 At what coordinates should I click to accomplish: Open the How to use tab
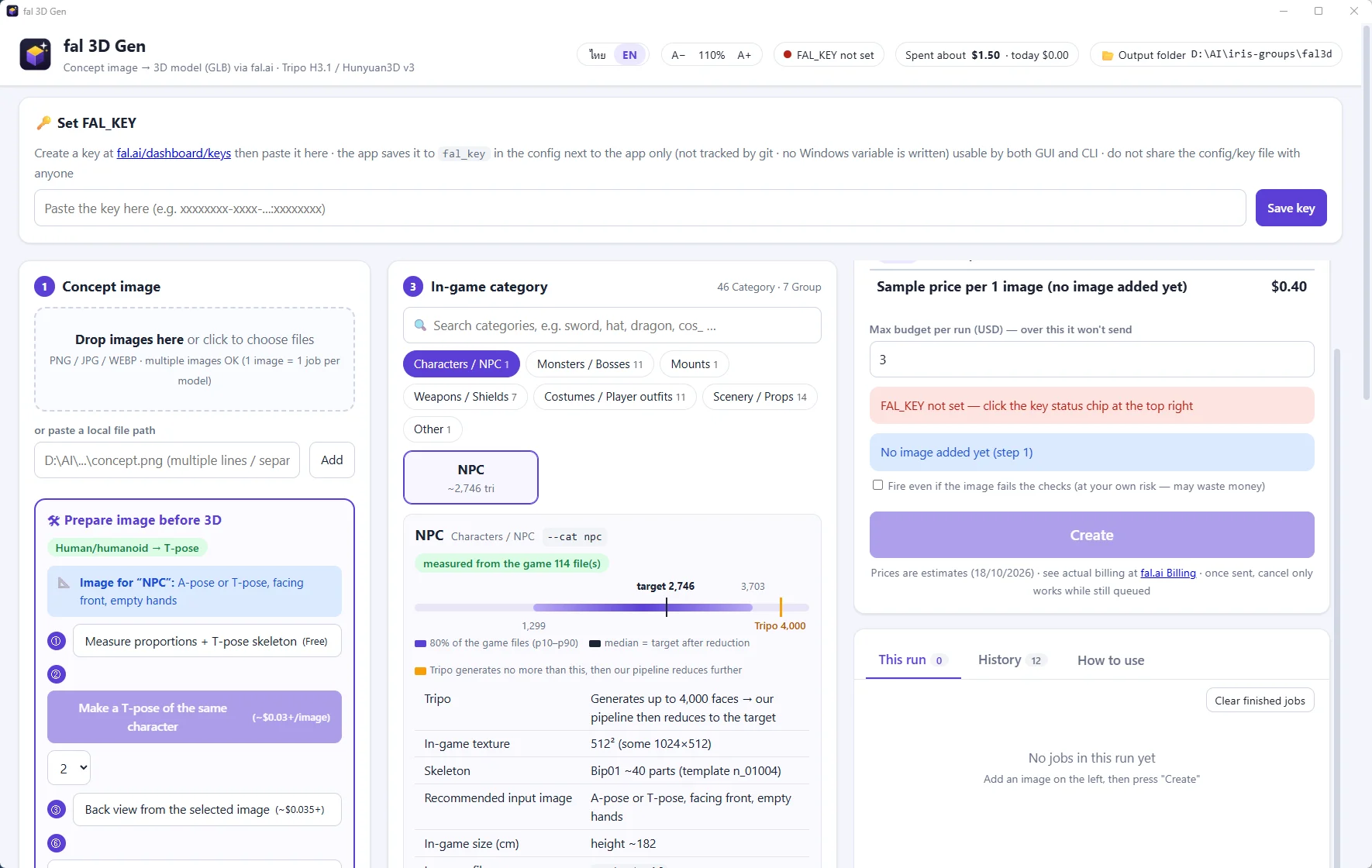[x=1111, y=660]
